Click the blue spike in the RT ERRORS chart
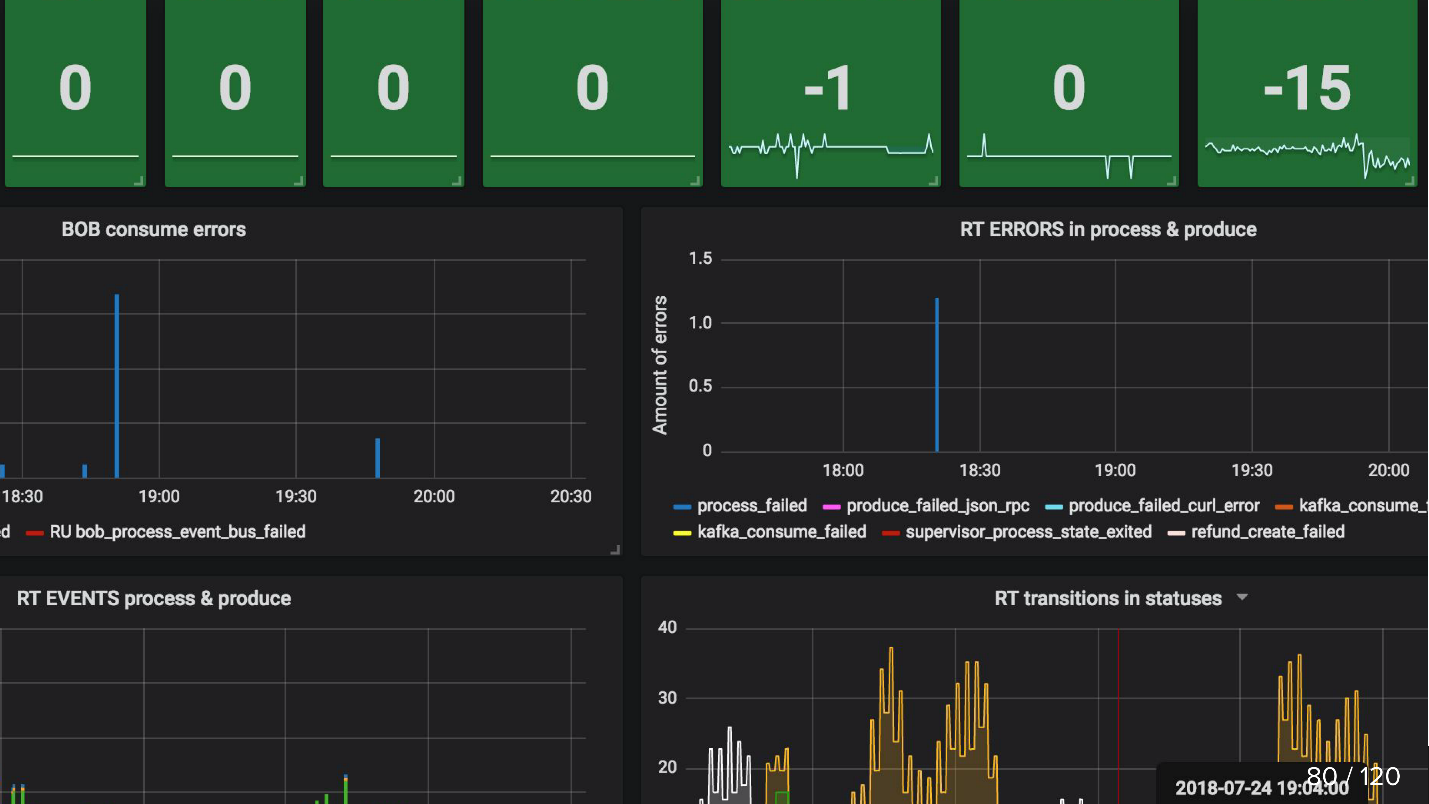Viewport: 1429px width, 804px height. tap(937, 375)
